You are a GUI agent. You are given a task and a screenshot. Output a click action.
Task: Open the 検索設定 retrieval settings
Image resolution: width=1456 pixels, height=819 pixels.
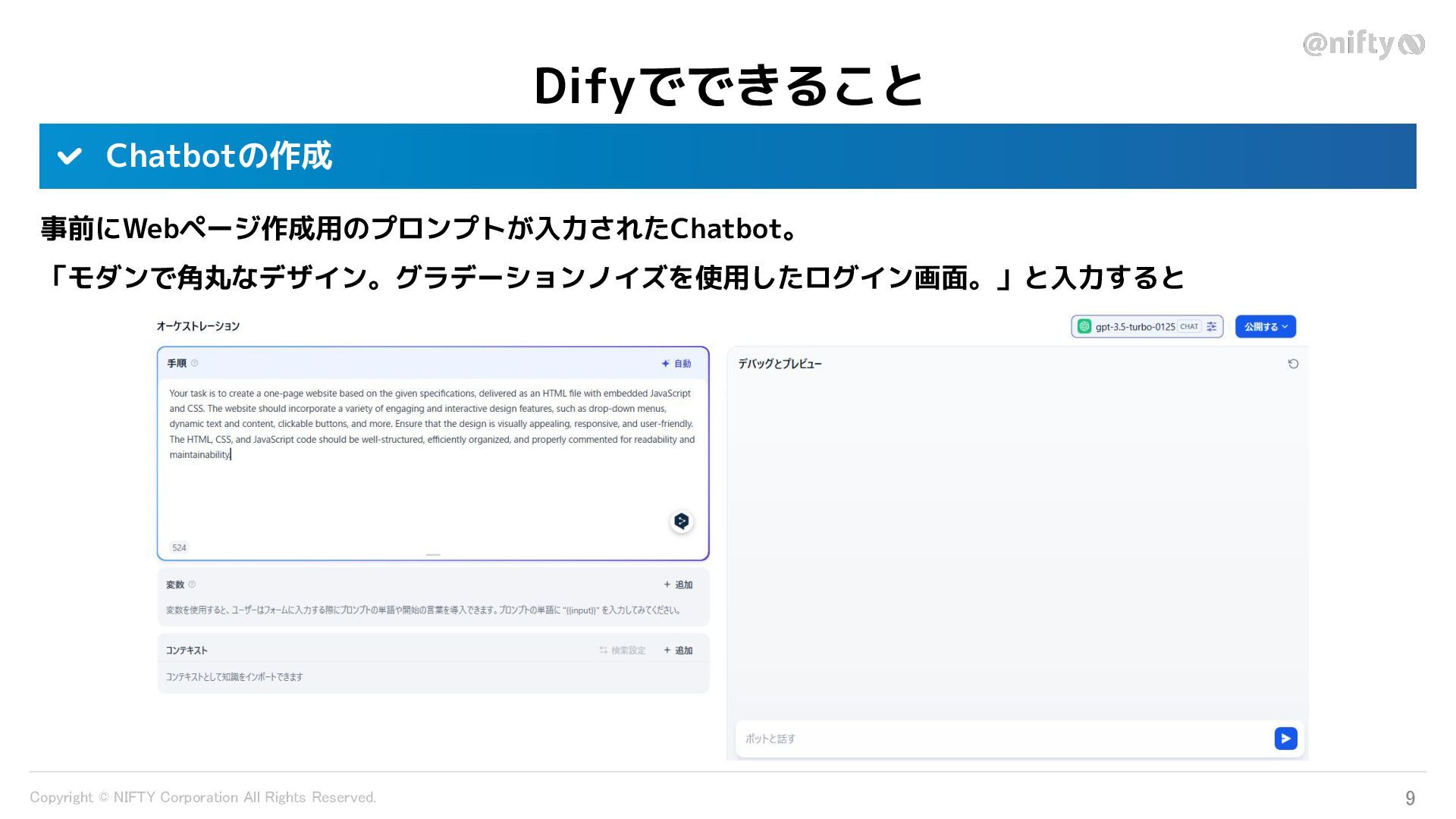623,651
